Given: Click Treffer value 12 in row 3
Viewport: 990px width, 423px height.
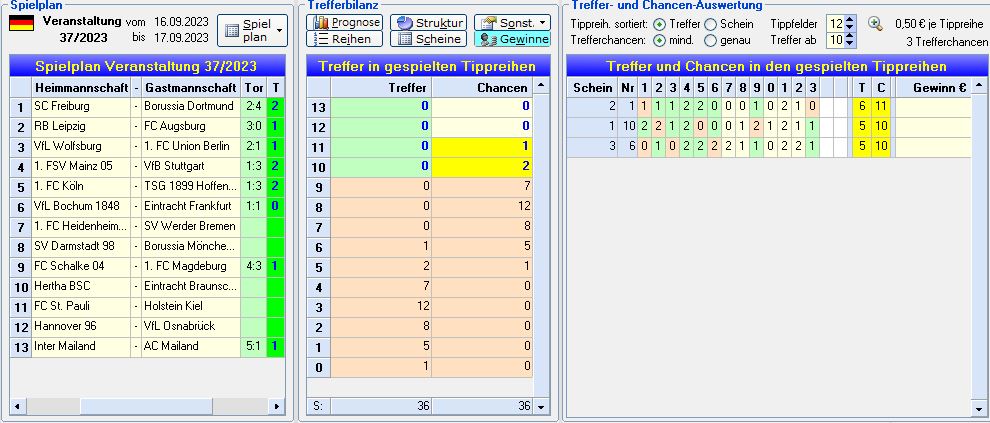Looking at the screenshot, I should coord(381,306).
